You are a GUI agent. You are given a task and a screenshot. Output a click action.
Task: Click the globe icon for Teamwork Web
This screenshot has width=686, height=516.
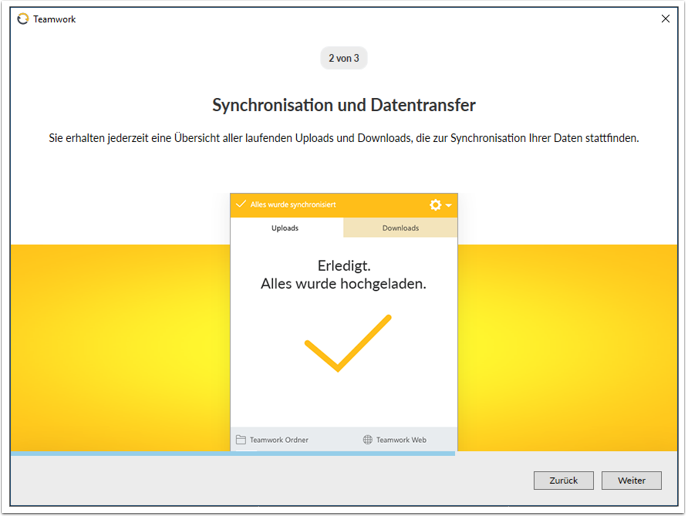click(368, 439)
